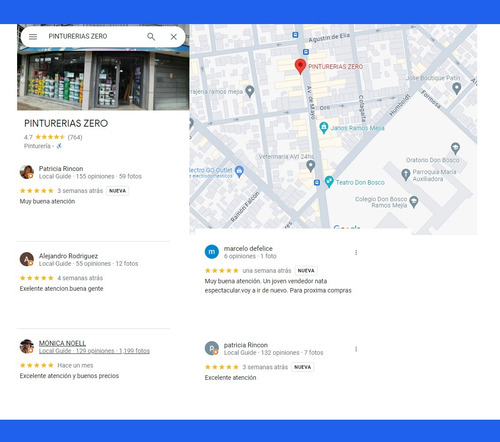Click the Veterinaria AVI 24hs map pin

[310, 166]
